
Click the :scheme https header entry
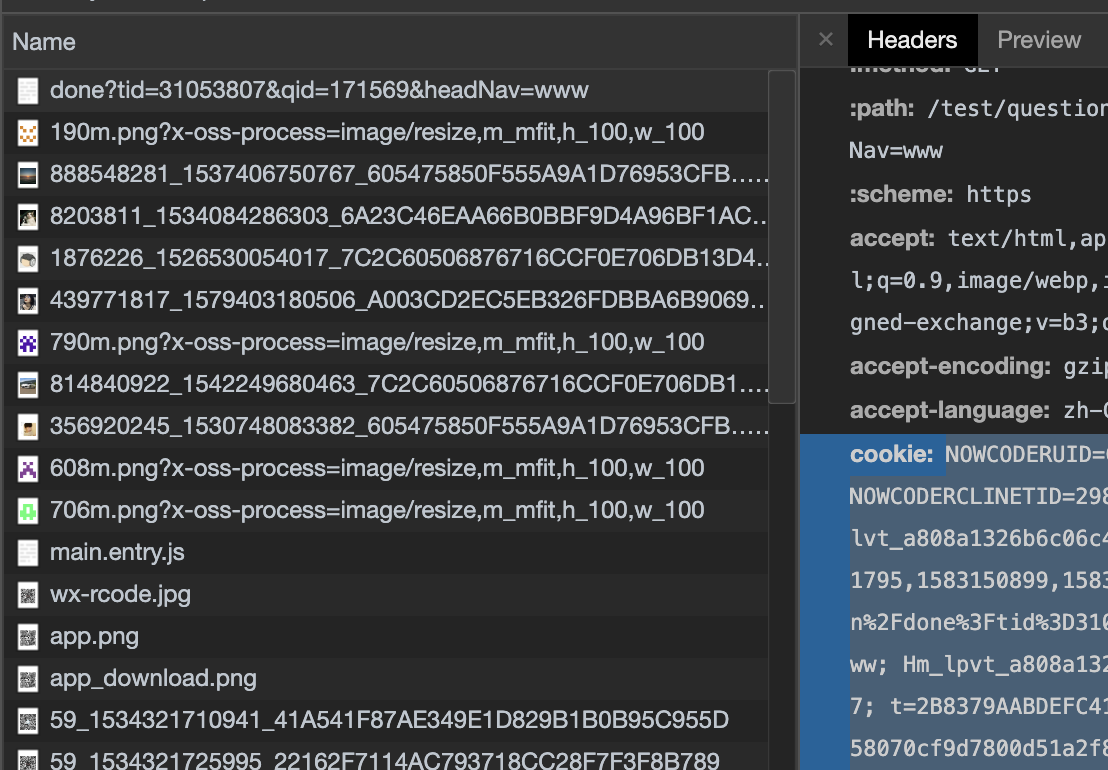point(941,194)
